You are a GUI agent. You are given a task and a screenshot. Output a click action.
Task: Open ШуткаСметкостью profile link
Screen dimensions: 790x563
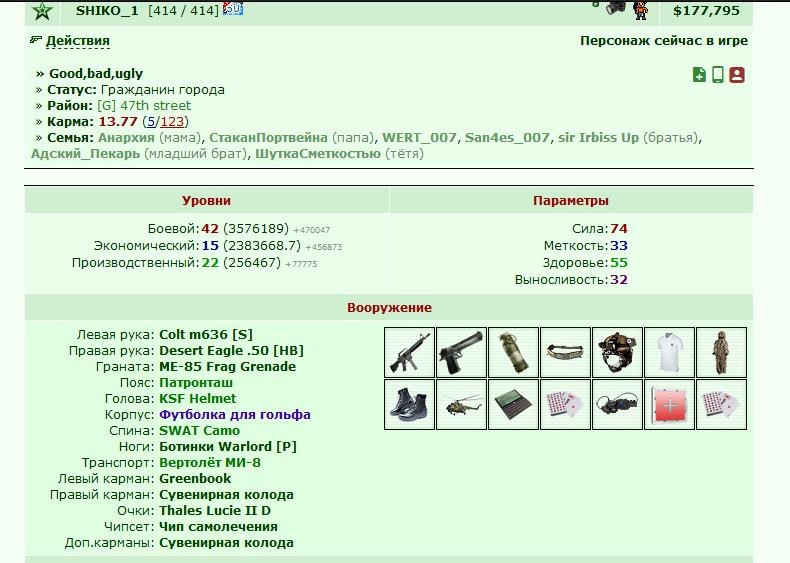pos(318,154)
